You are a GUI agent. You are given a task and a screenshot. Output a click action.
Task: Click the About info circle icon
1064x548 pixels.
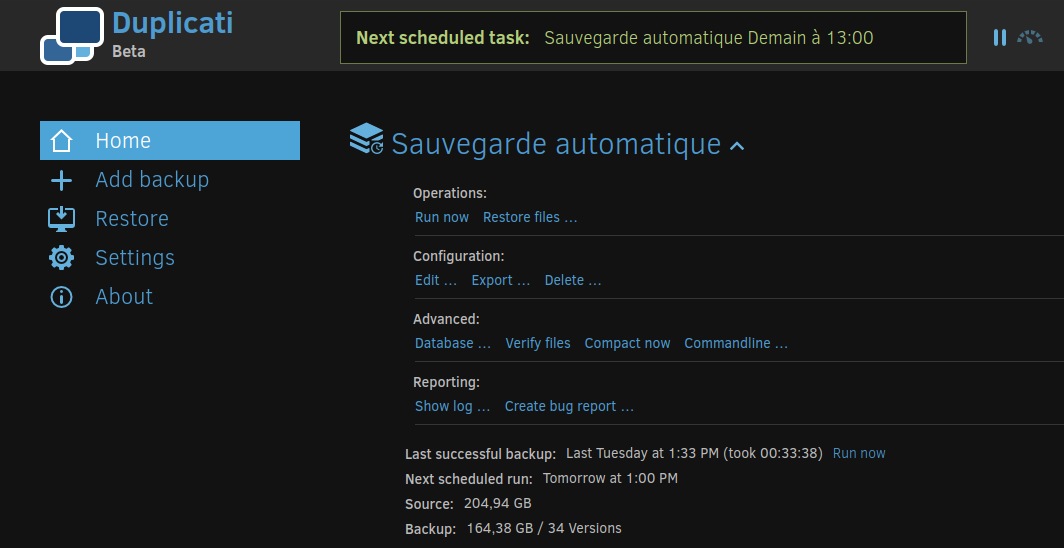(x=62, y=296)
